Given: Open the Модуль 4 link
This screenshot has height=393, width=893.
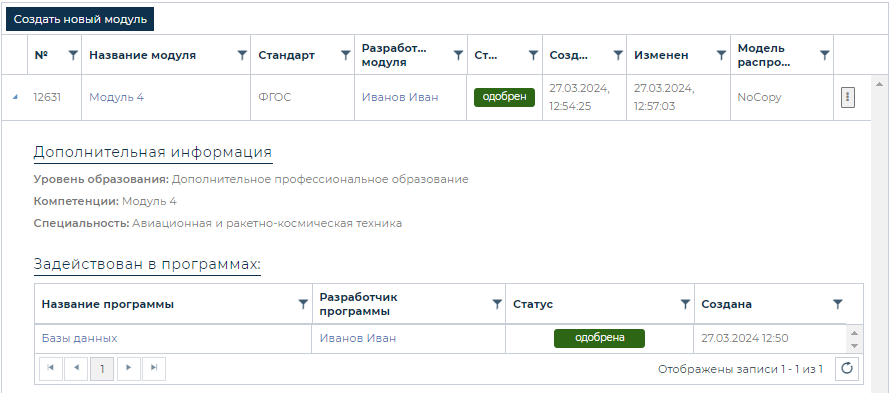Looking at the screenshot, I should tap(117, 97).
